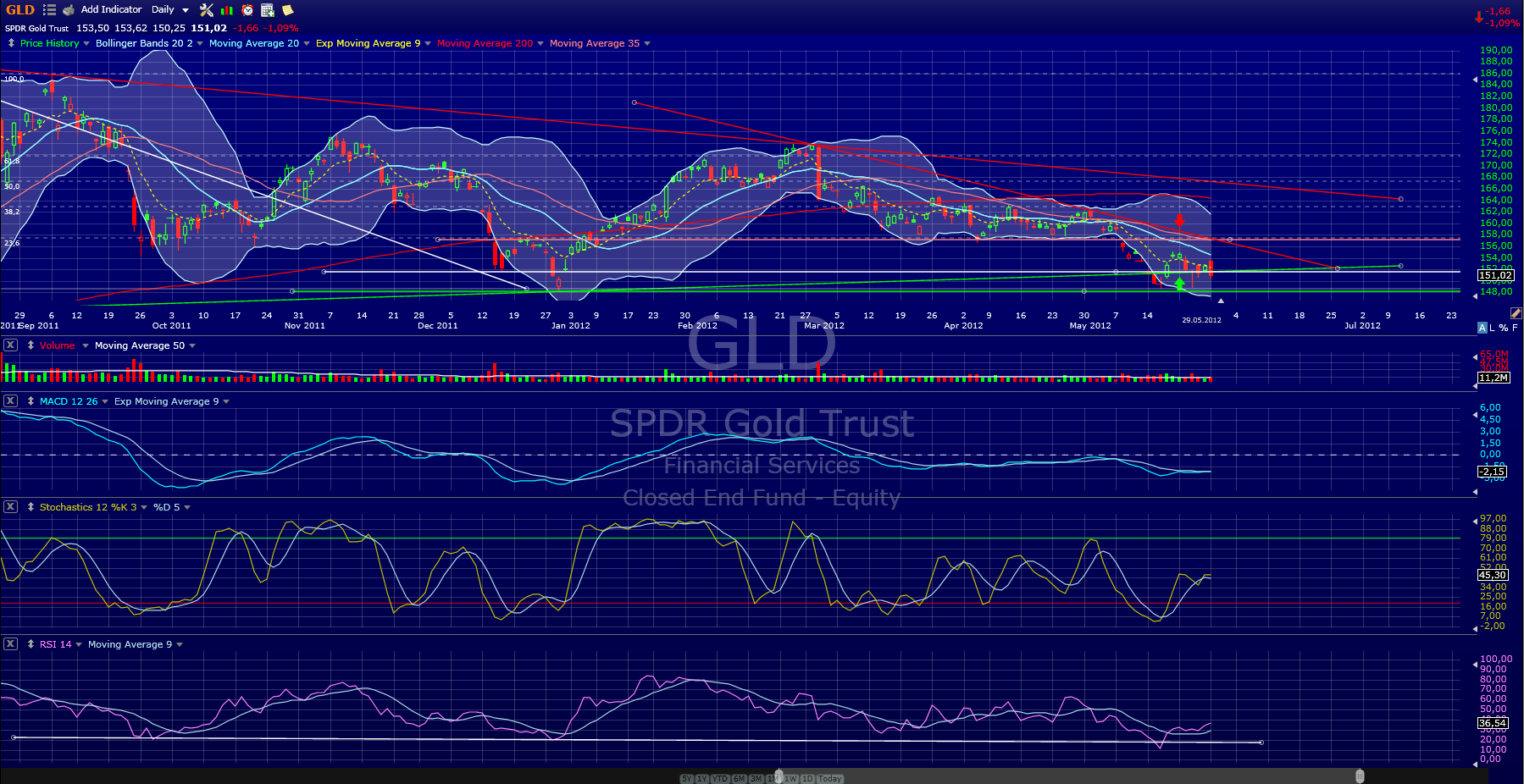Expand the Price History dropdown arrow
The height and width of the screenshot is (784, 1524).
(86, 44)
